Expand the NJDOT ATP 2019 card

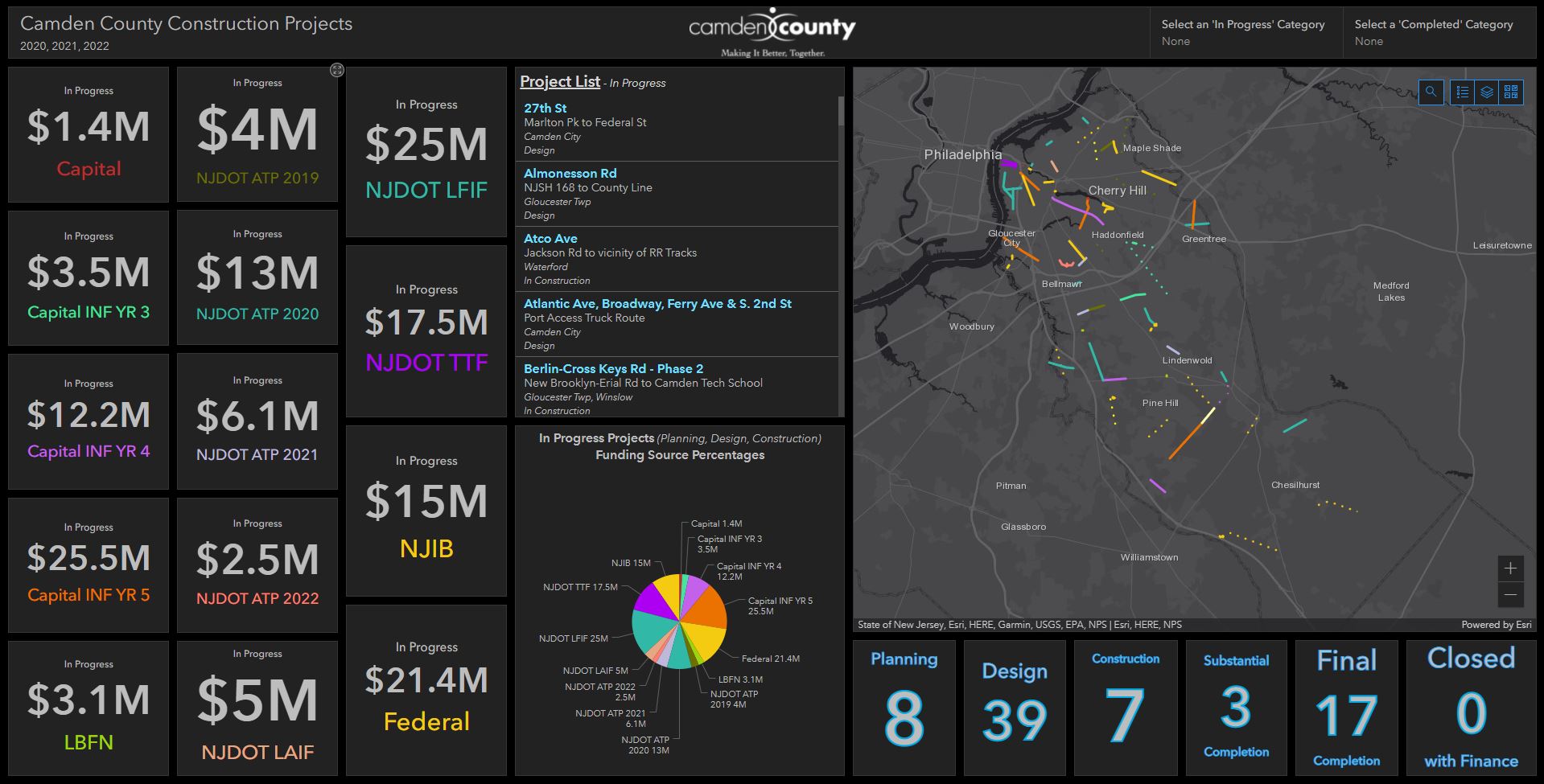pyautogui.click(x=337, y=70)
